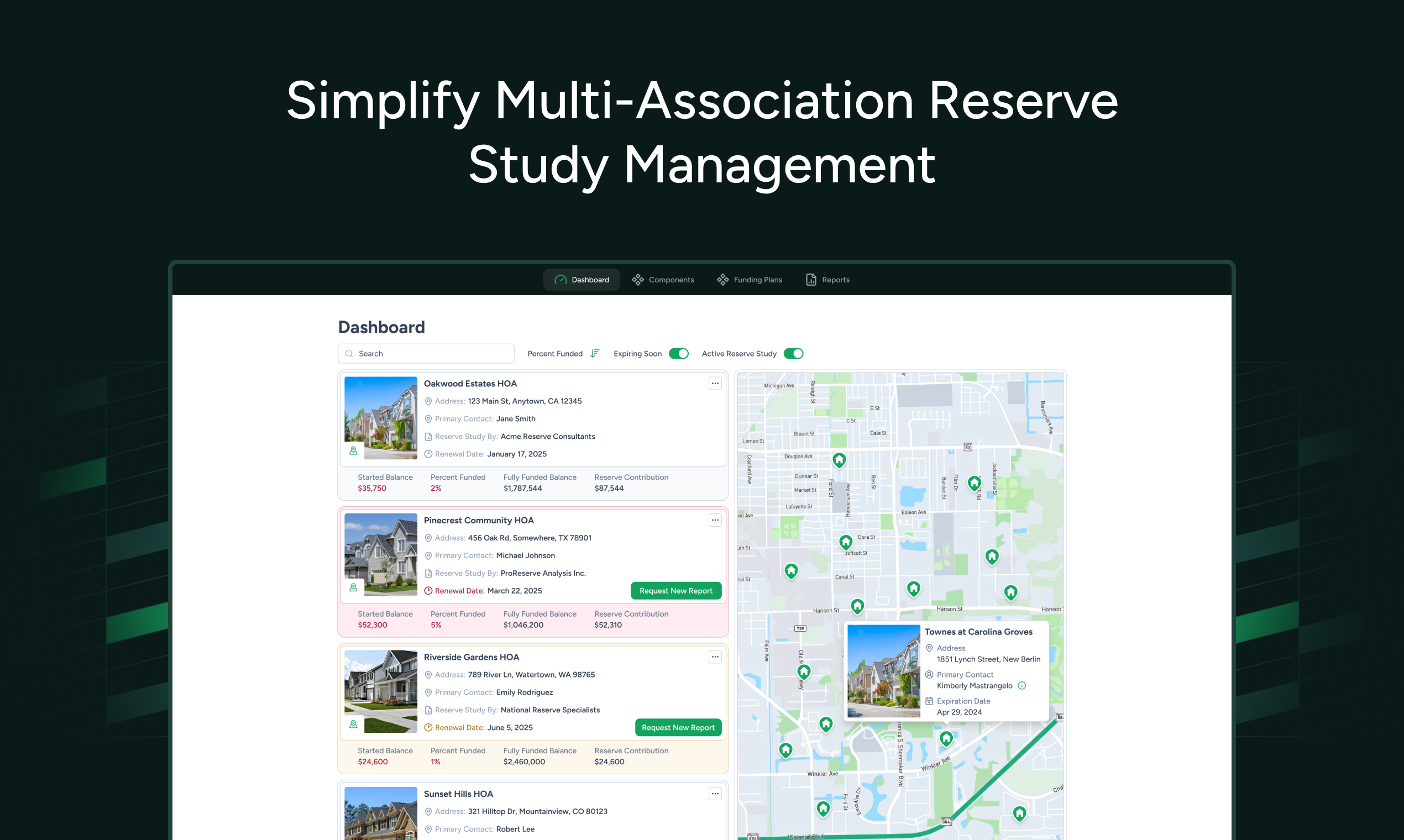Click the '$24,600' started balance for Riverside

373,762
